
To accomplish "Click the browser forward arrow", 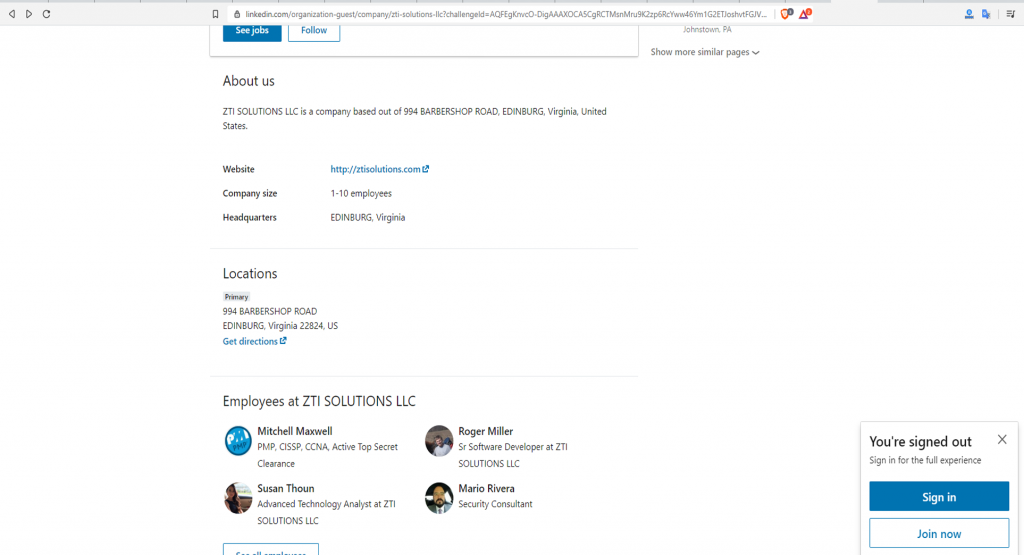I will (29, 14).
